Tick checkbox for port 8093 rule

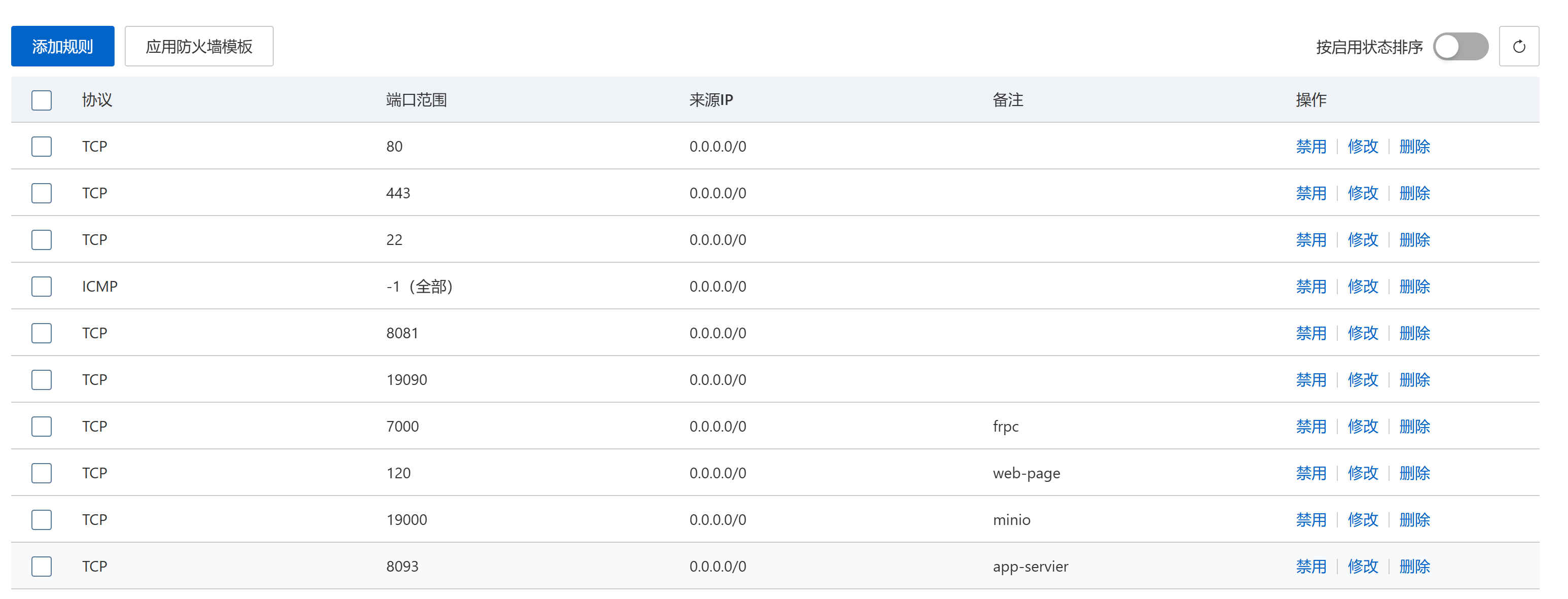click(42, 566)
